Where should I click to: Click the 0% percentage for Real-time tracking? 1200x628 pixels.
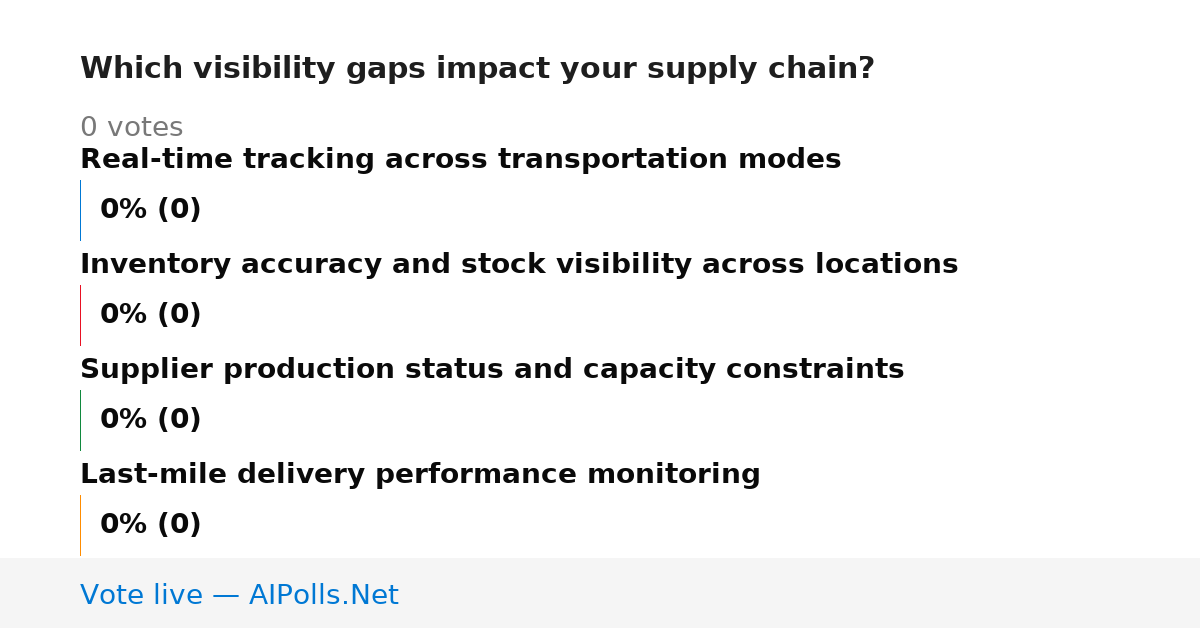point(124,210)
